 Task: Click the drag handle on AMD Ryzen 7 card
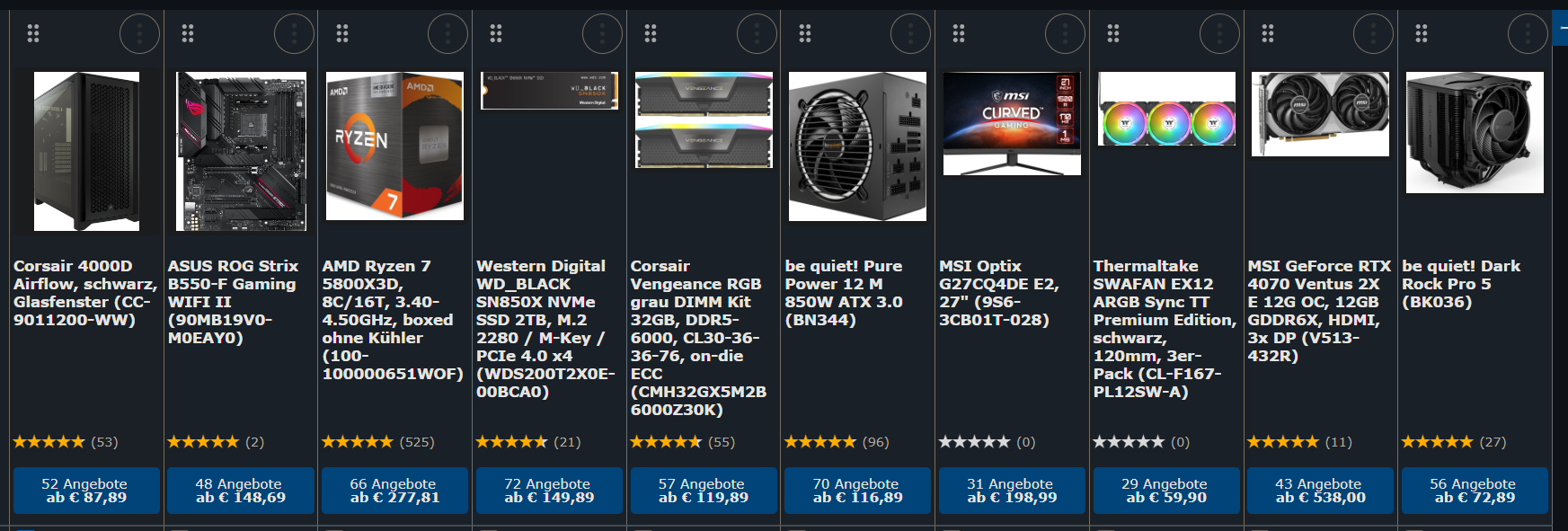(342, 34)
